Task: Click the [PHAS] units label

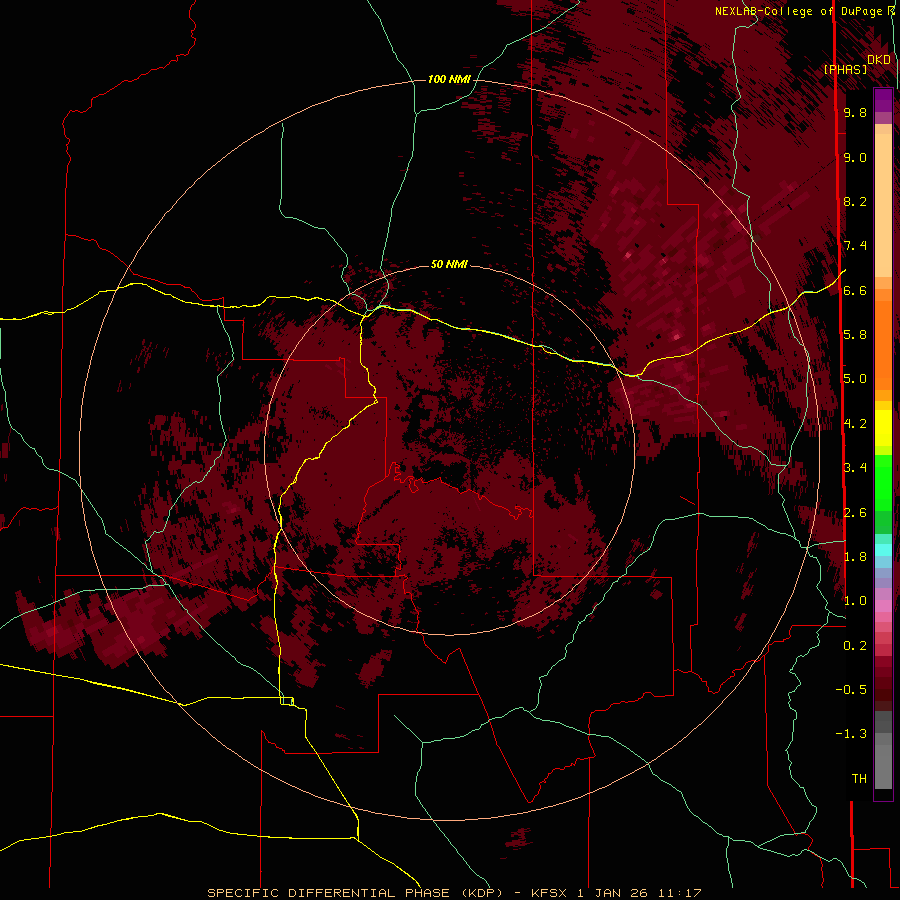Action: [845, 69]
